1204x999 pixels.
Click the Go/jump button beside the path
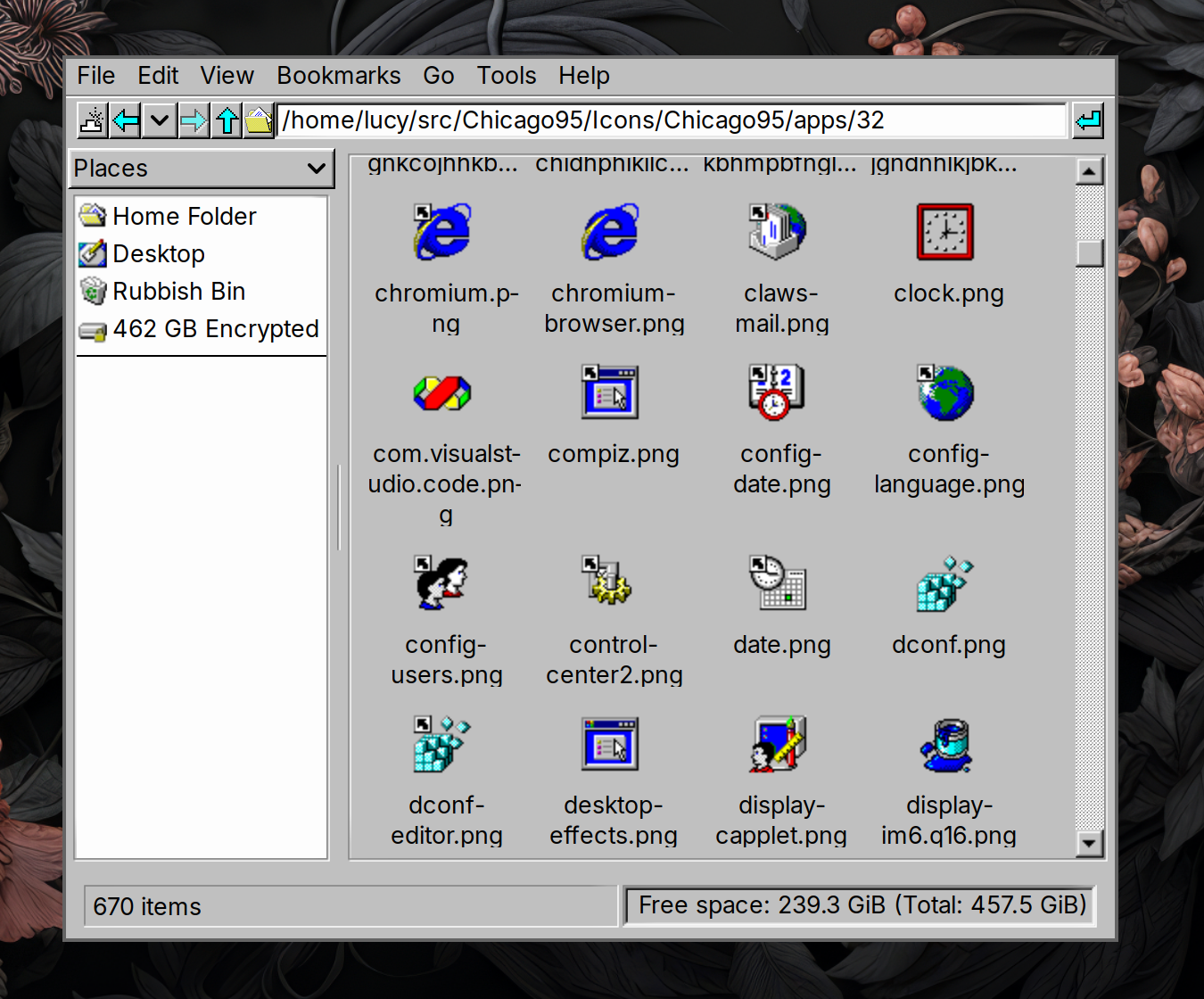click(x=1088, y=120)
